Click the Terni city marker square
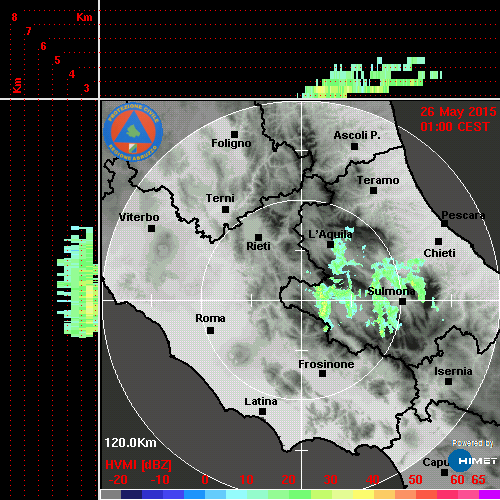The image size is (500, 500). (225, 210)
